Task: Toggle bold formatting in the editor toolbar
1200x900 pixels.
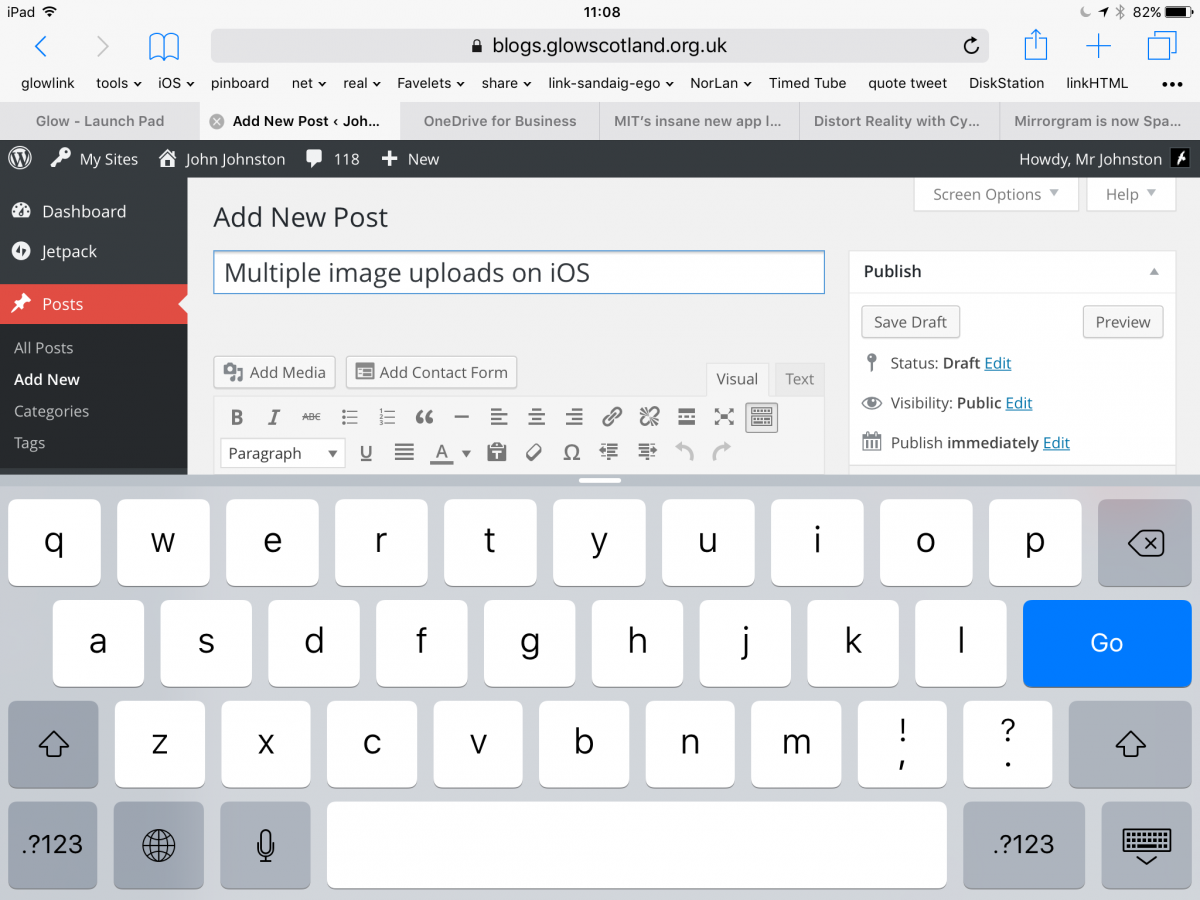Action: (x=237, y=417)
